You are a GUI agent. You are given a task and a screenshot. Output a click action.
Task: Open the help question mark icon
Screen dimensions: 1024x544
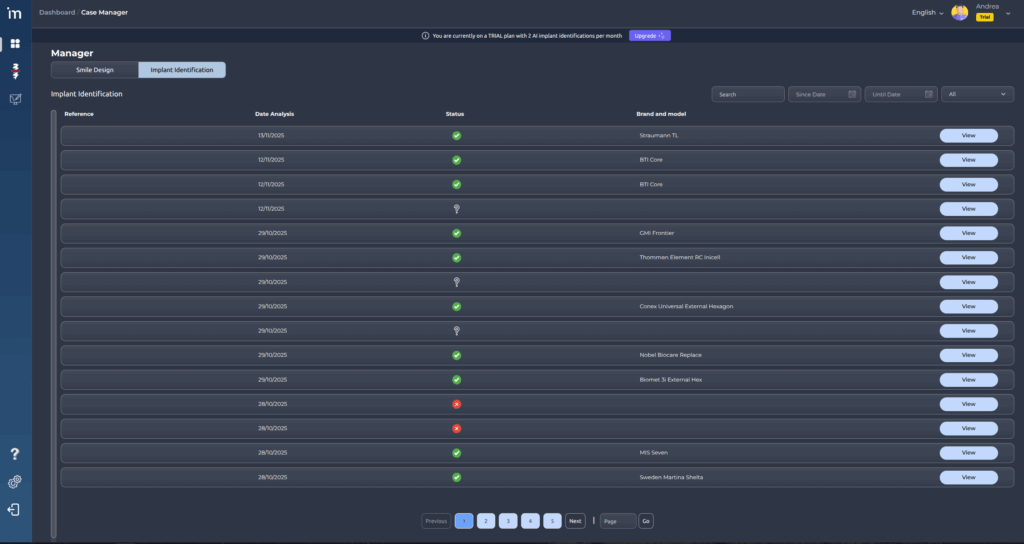(x=15, y=454)
